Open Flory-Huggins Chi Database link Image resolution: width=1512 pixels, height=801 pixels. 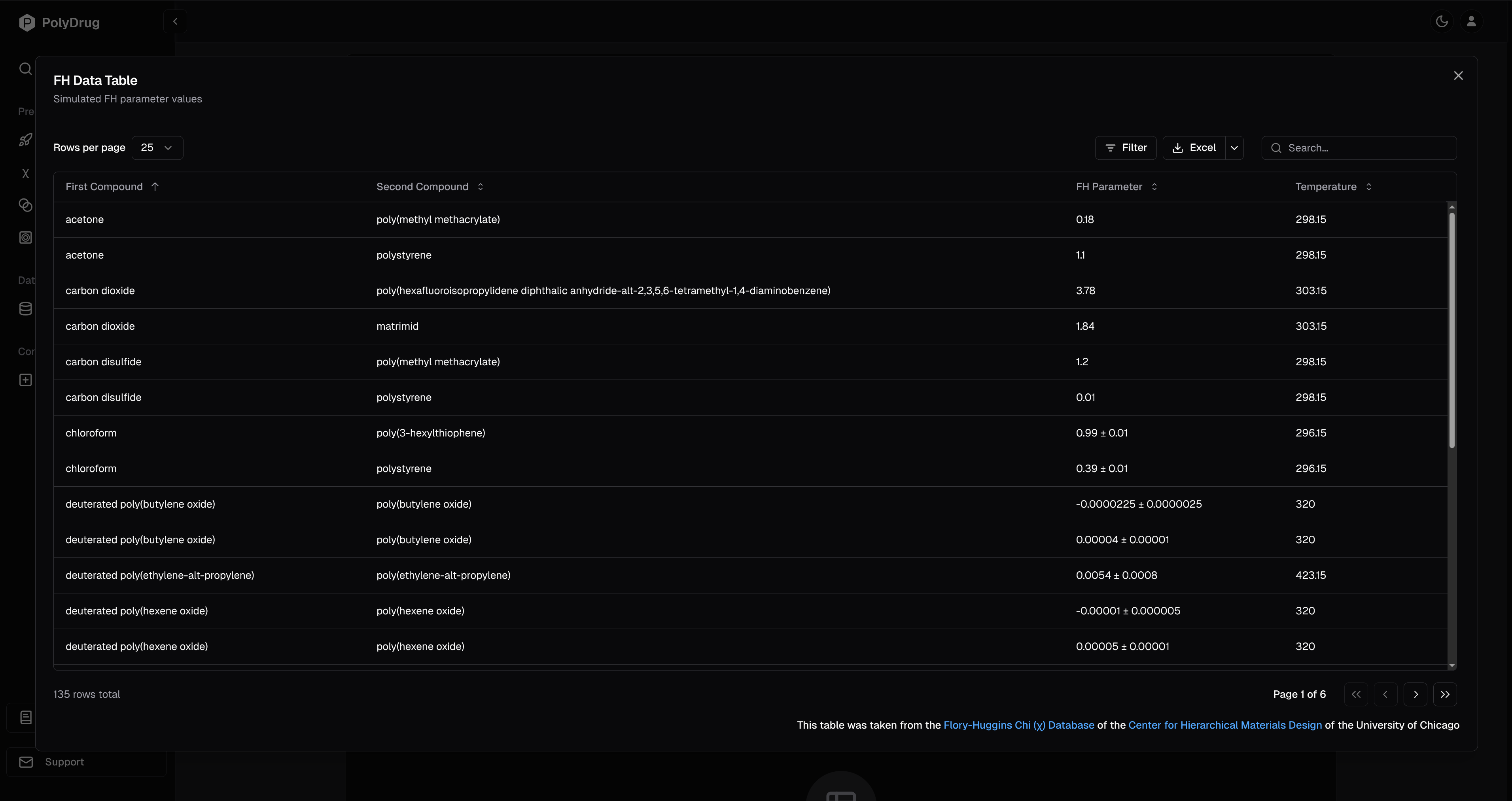1018,725
